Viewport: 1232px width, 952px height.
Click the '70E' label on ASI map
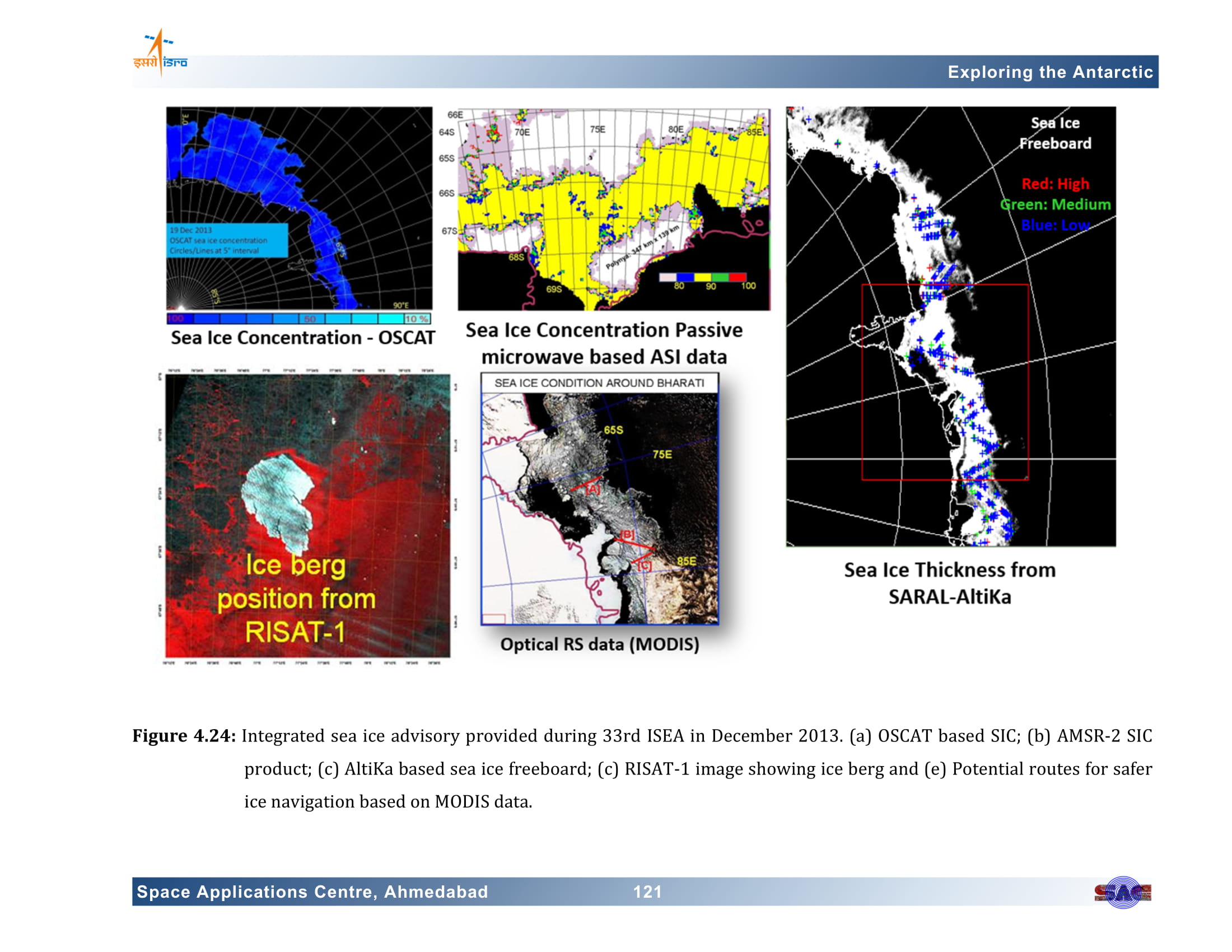pyautogui.click(x=522, y=132)
